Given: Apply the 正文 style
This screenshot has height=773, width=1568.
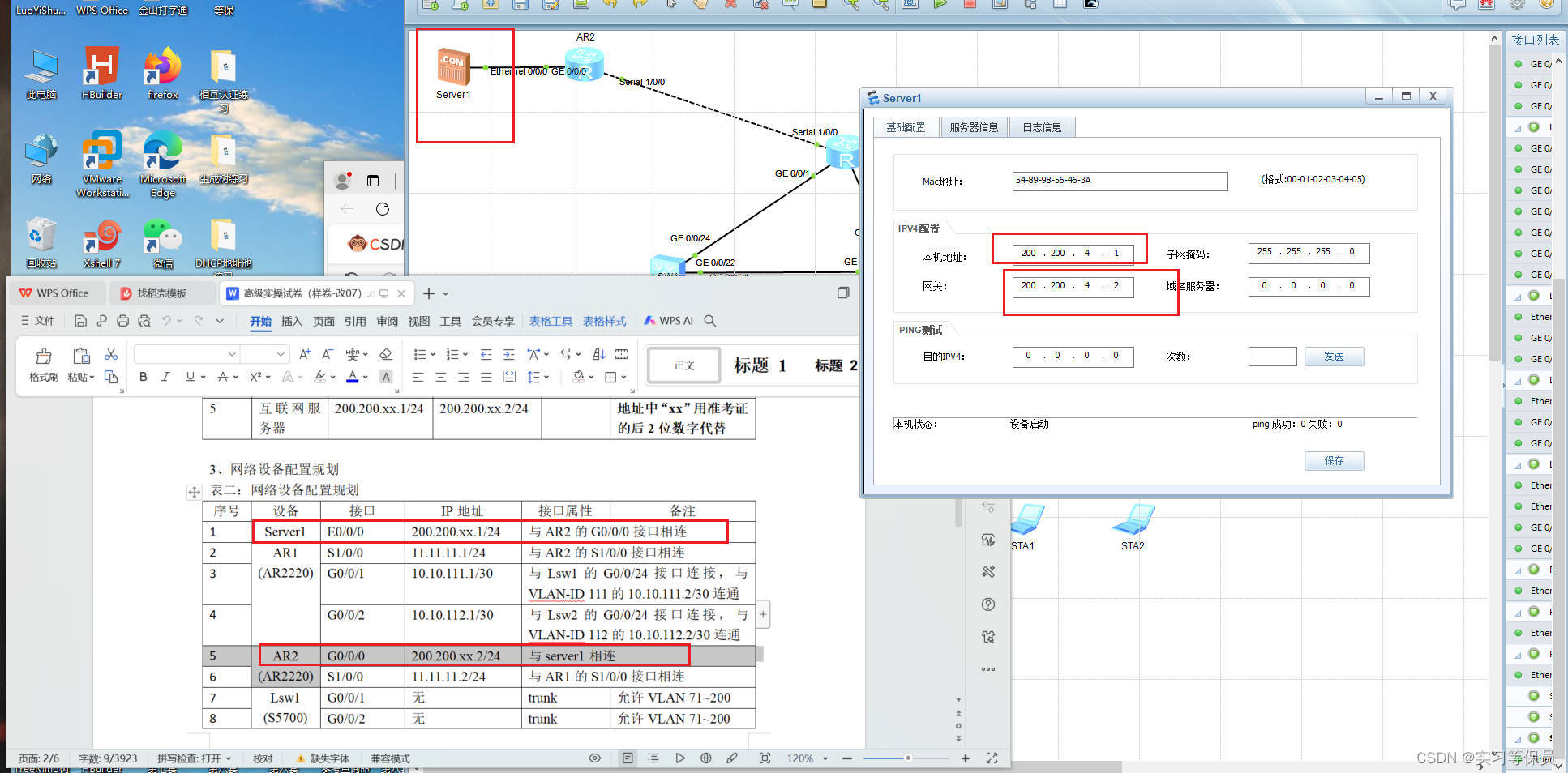Looking at the screenshot, I should coord(683,365).
